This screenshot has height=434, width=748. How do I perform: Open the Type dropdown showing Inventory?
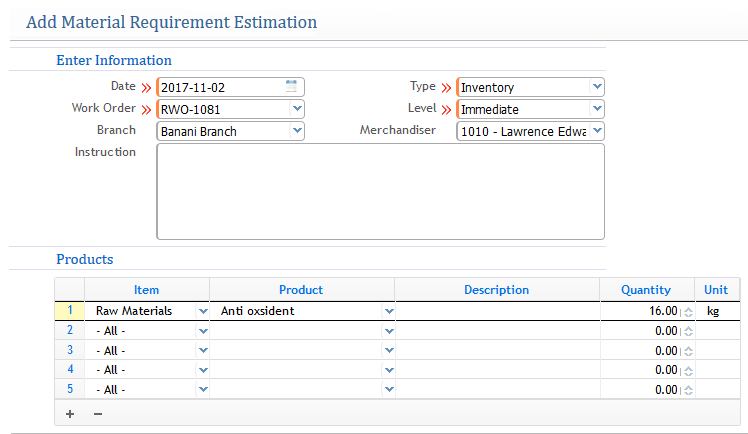click(x=597, y=87)
